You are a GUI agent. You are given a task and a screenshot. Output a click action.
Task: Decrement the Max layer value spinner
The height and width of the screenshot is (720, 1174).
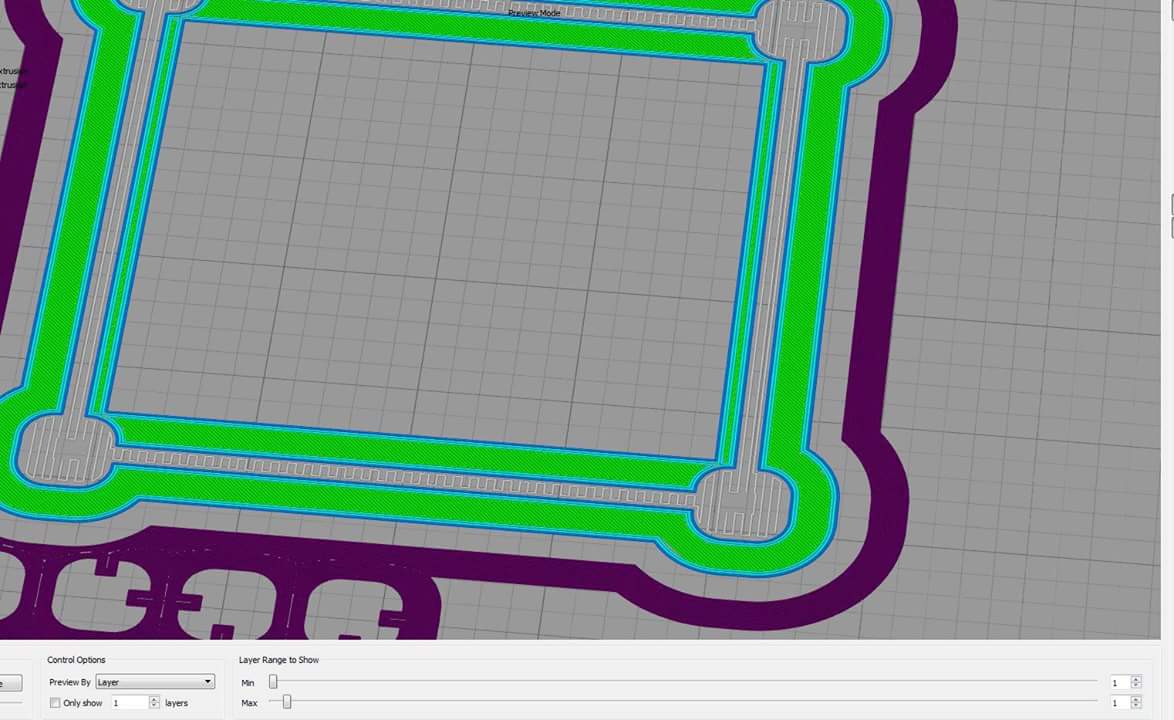pos(1137,706)
